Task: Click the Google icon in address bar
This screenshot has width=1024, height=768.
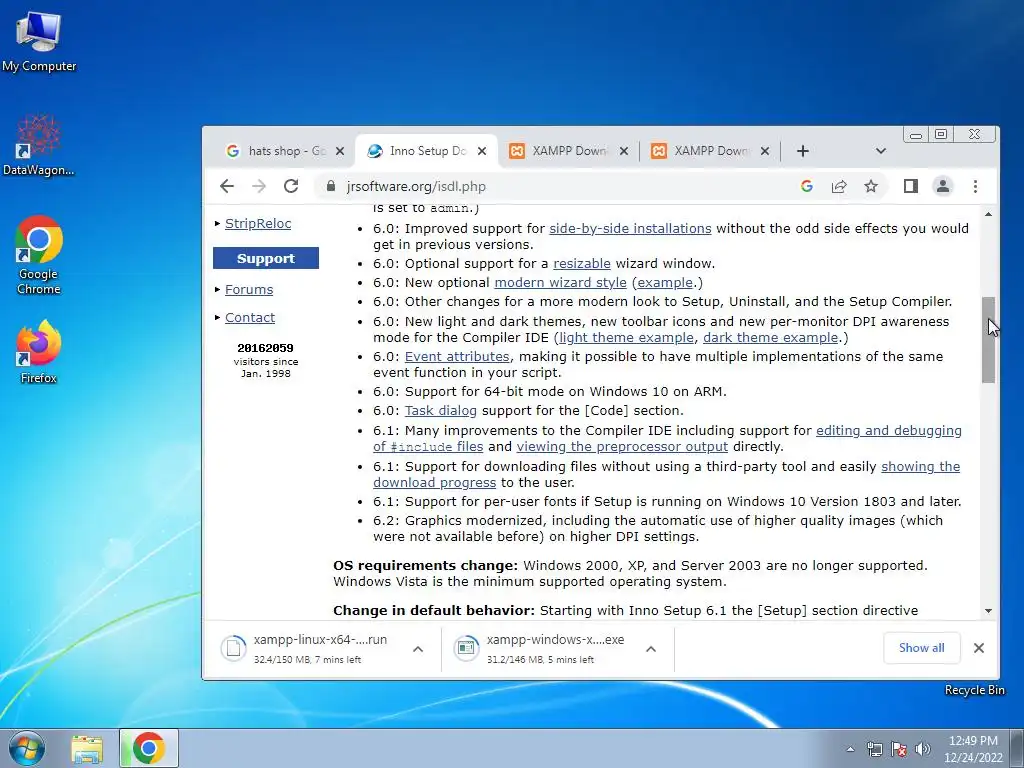Action: tap(807, 186)
